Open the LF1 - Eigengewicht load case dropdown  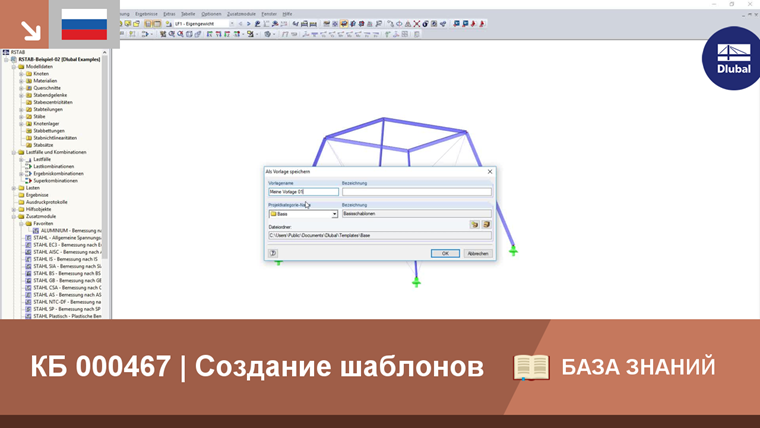click(x=232, y=24)
